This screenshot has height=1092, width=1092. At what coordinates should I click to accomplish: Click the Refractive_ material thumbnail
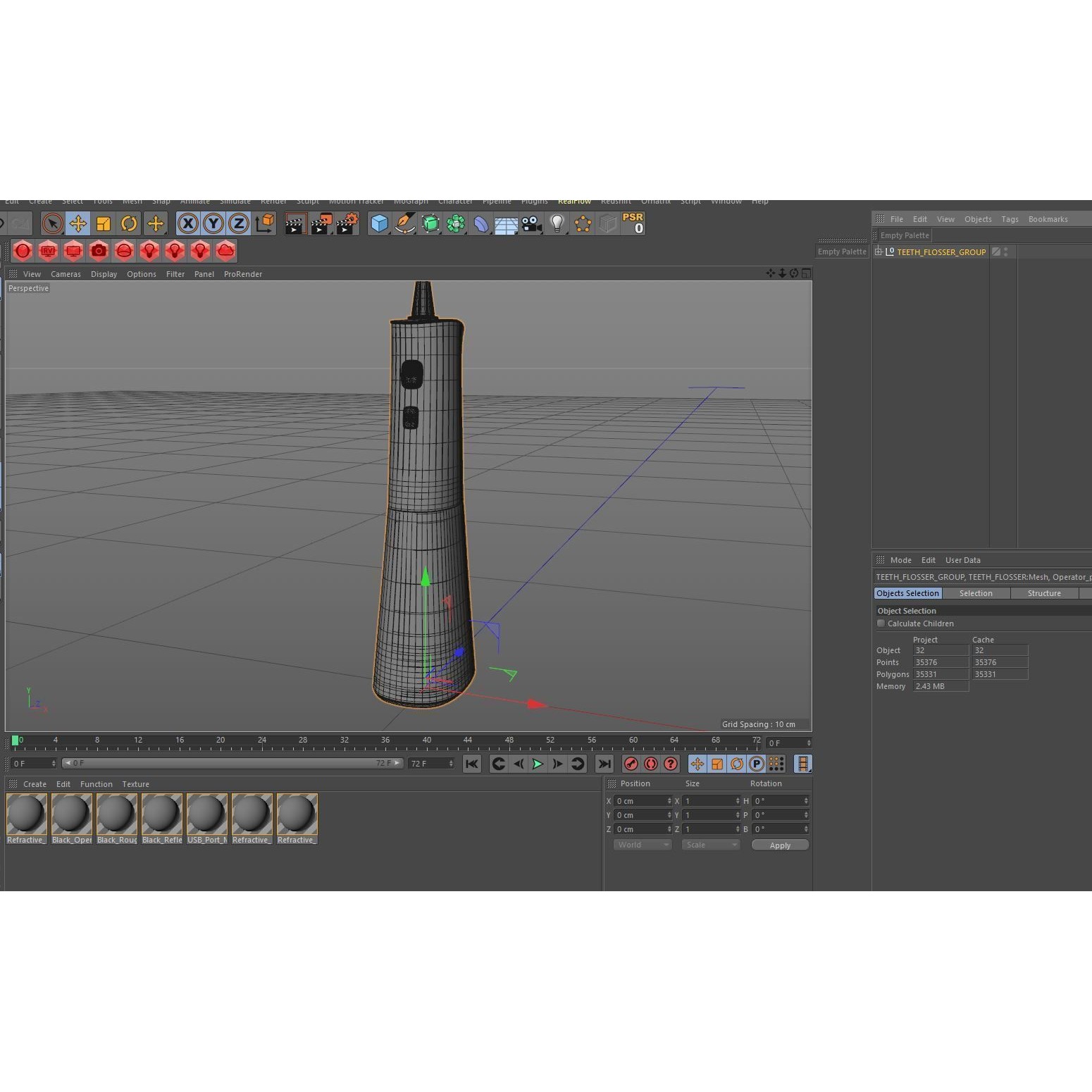26,815
